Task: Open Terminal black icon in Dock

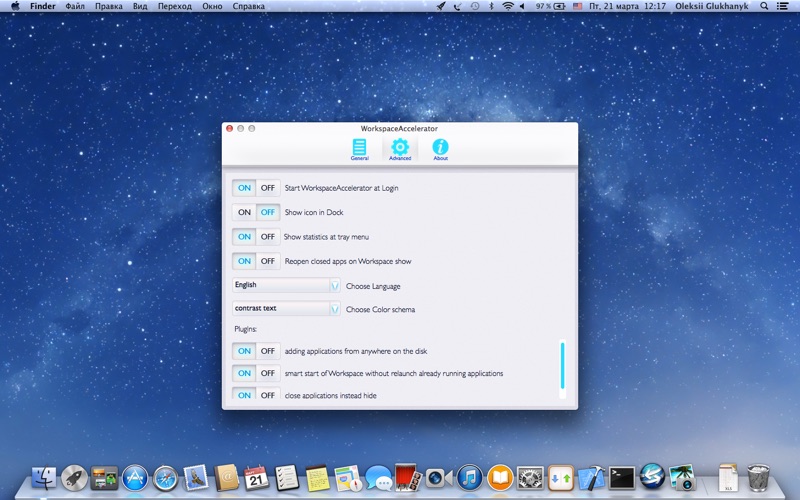Action: 622,478
